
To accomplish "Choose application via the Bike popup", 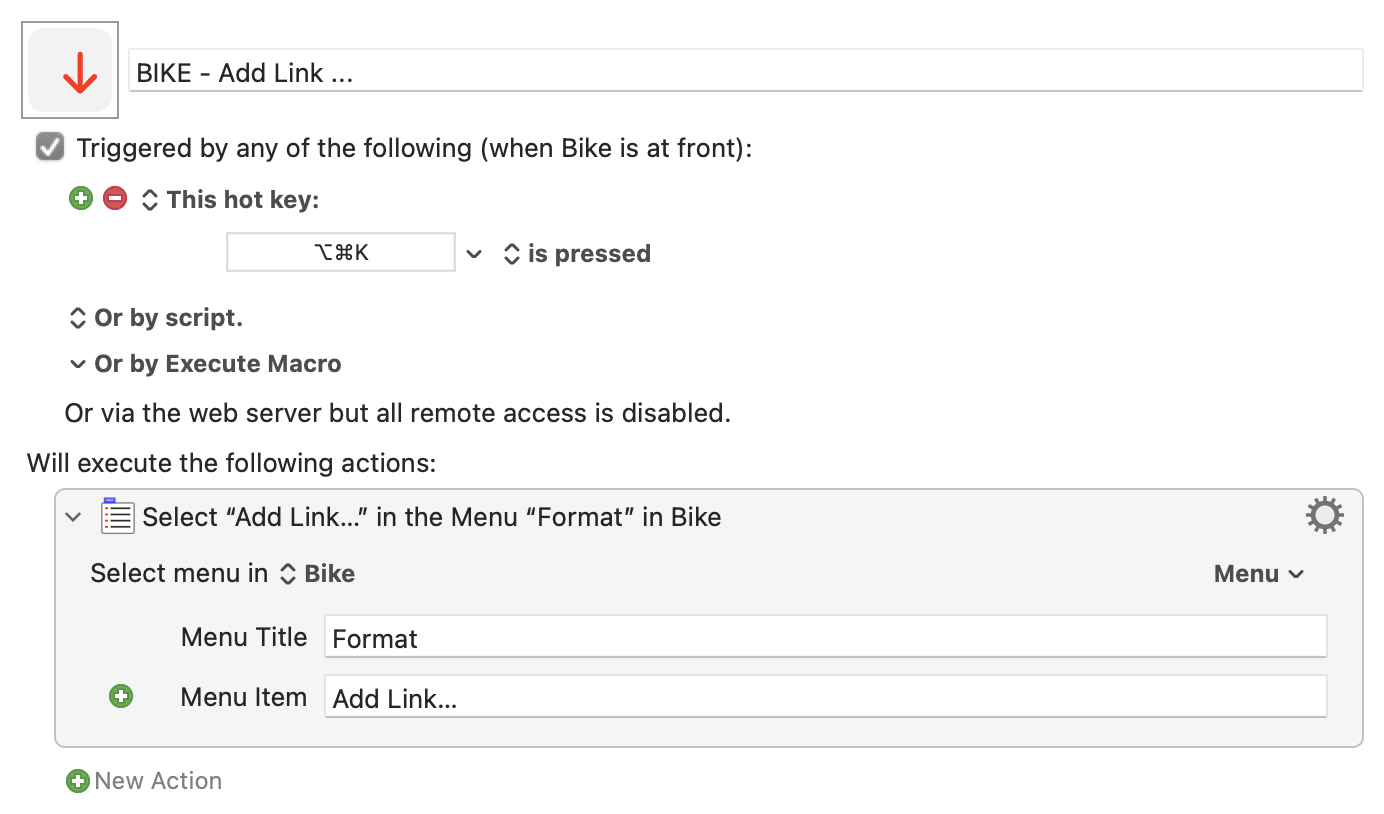I will click(317, 574).
